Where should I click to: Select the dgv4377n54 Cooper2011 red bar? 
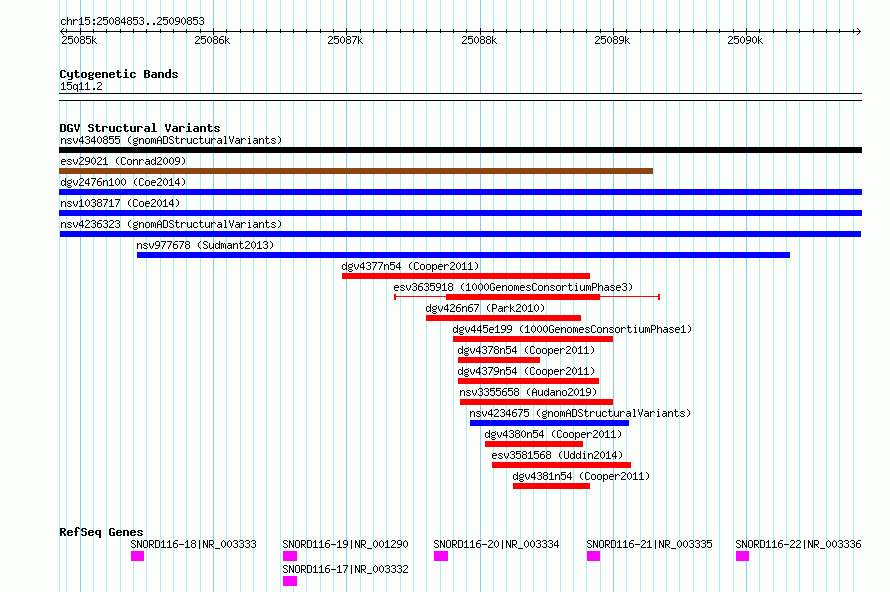pos(465,276)
